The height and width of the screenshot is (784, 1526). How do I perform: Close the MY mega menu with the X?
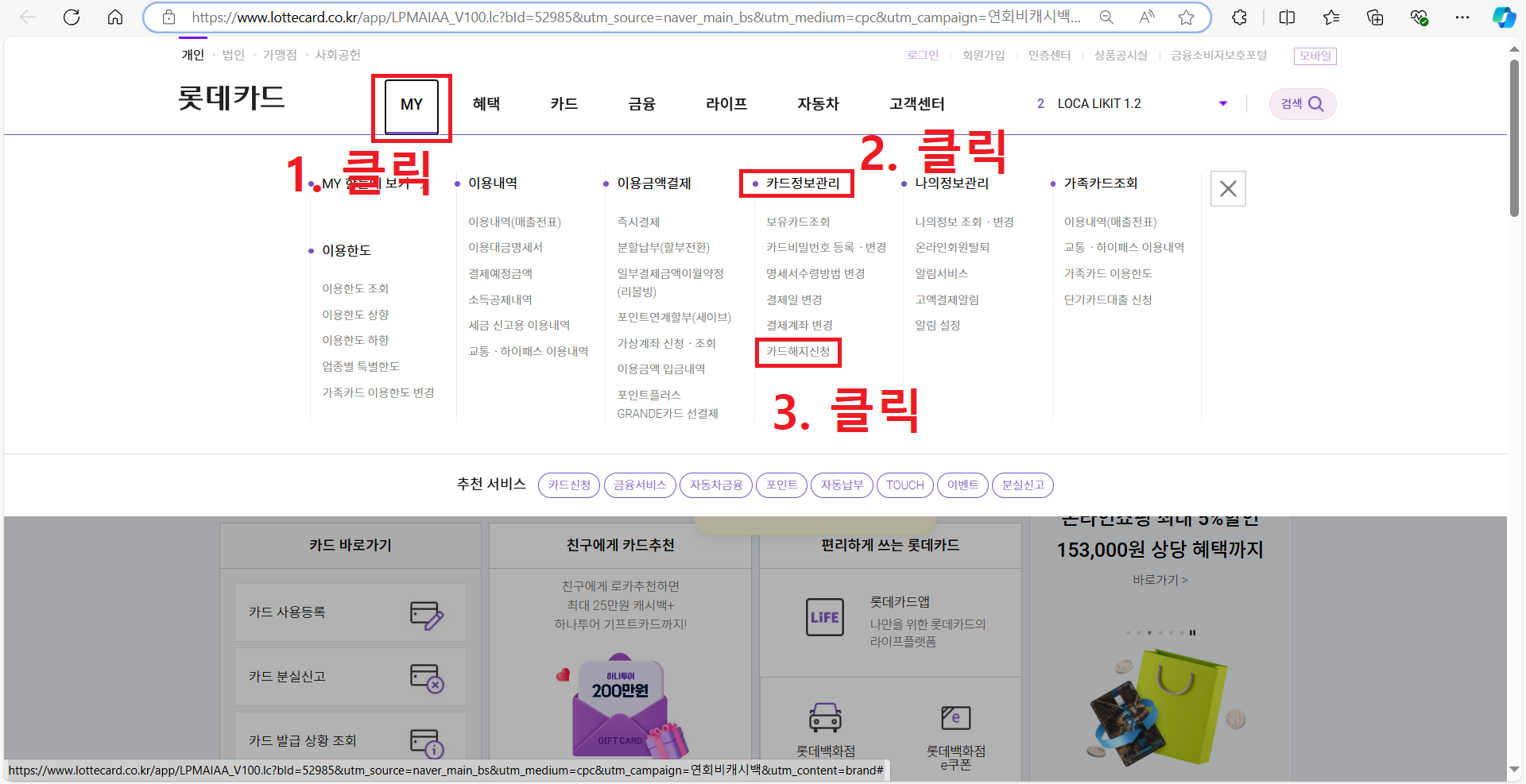pyautogui.click(x=1228, y=188)
